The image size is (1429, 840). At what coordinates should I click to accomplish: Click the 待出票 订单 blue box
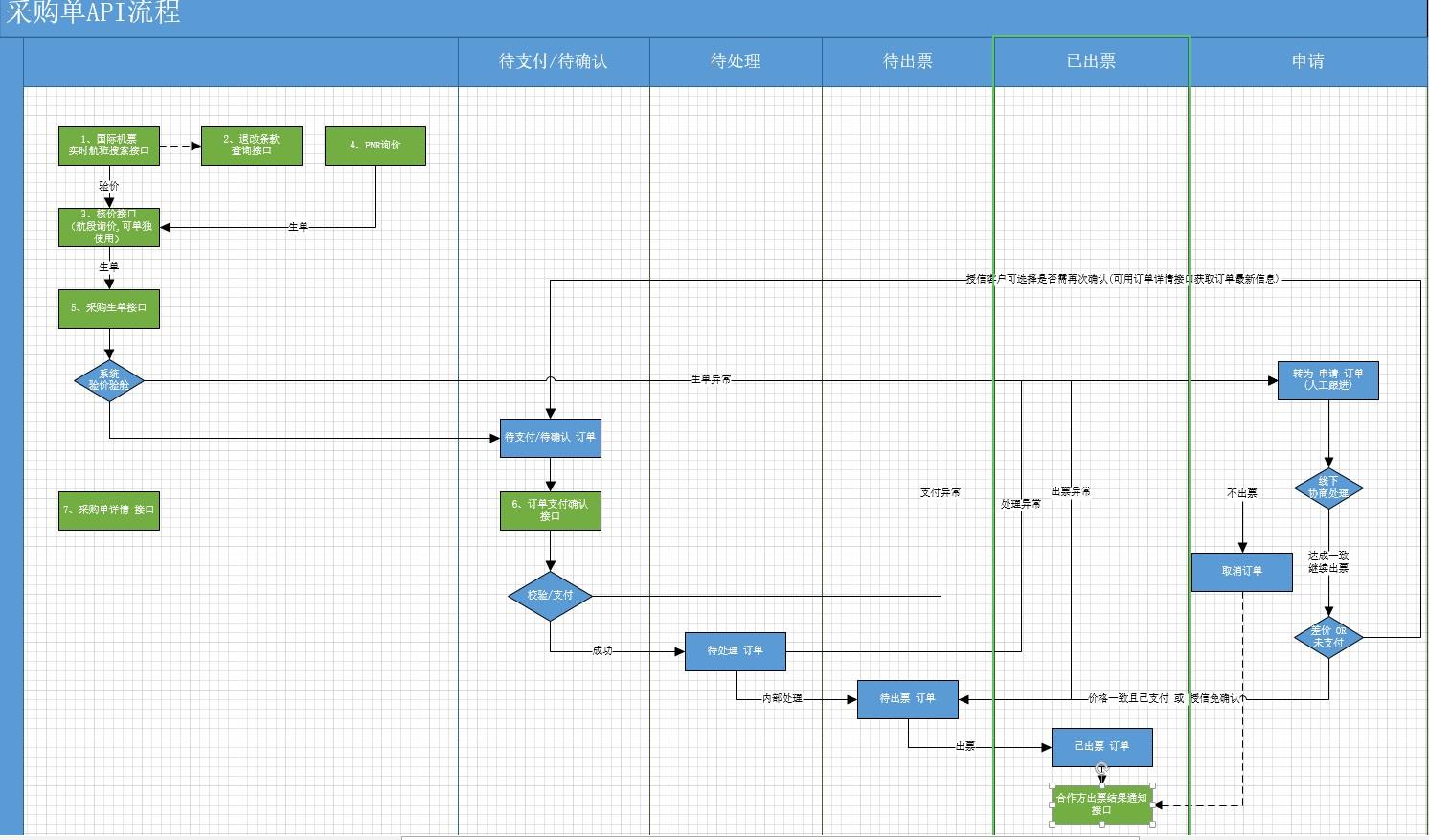coord(907,699)
